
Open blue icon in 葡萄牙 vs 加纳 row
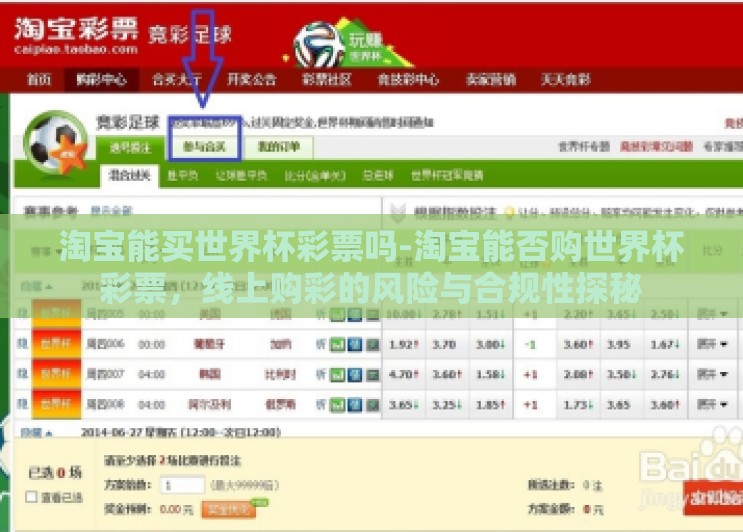[354, 344]
